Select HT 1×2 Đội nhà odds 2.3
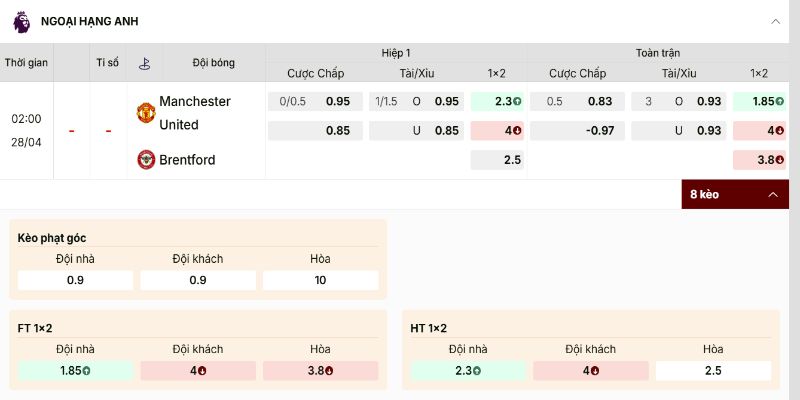The width and height of the screenshot is (800, 400). click(x=468, y=370)
